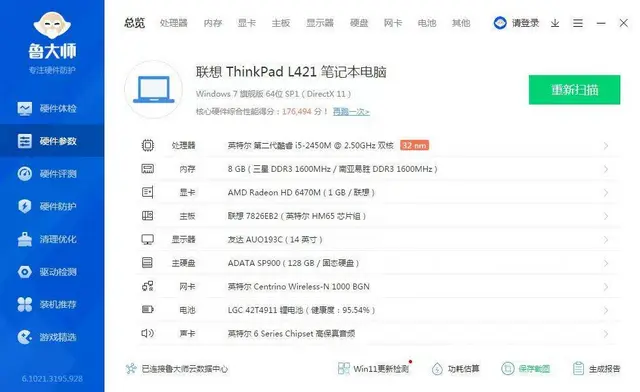Click the laptop computer icon
This screenshot has height=392, width=640.
(x=153, y=89)
